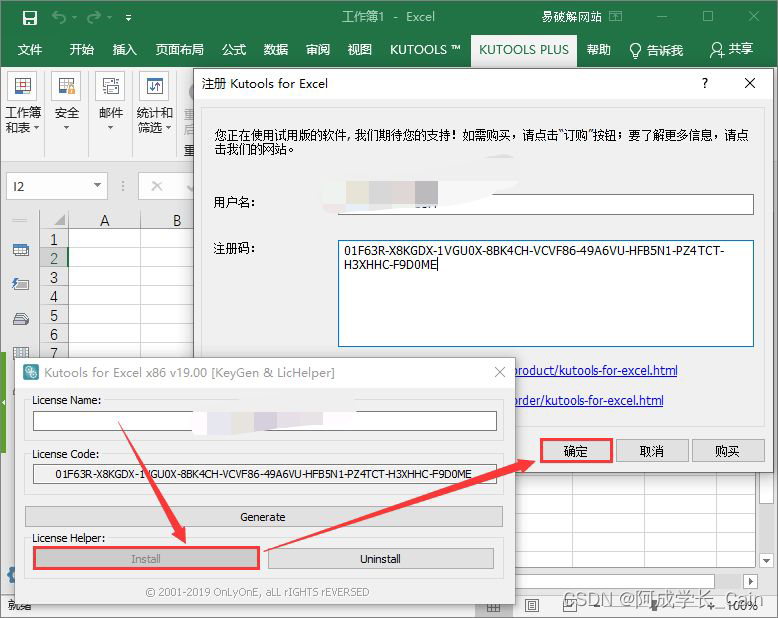Switch to the 审阅 ribbon tab
The height and width of the screenshot is (618, 778).
pos(318,50)
